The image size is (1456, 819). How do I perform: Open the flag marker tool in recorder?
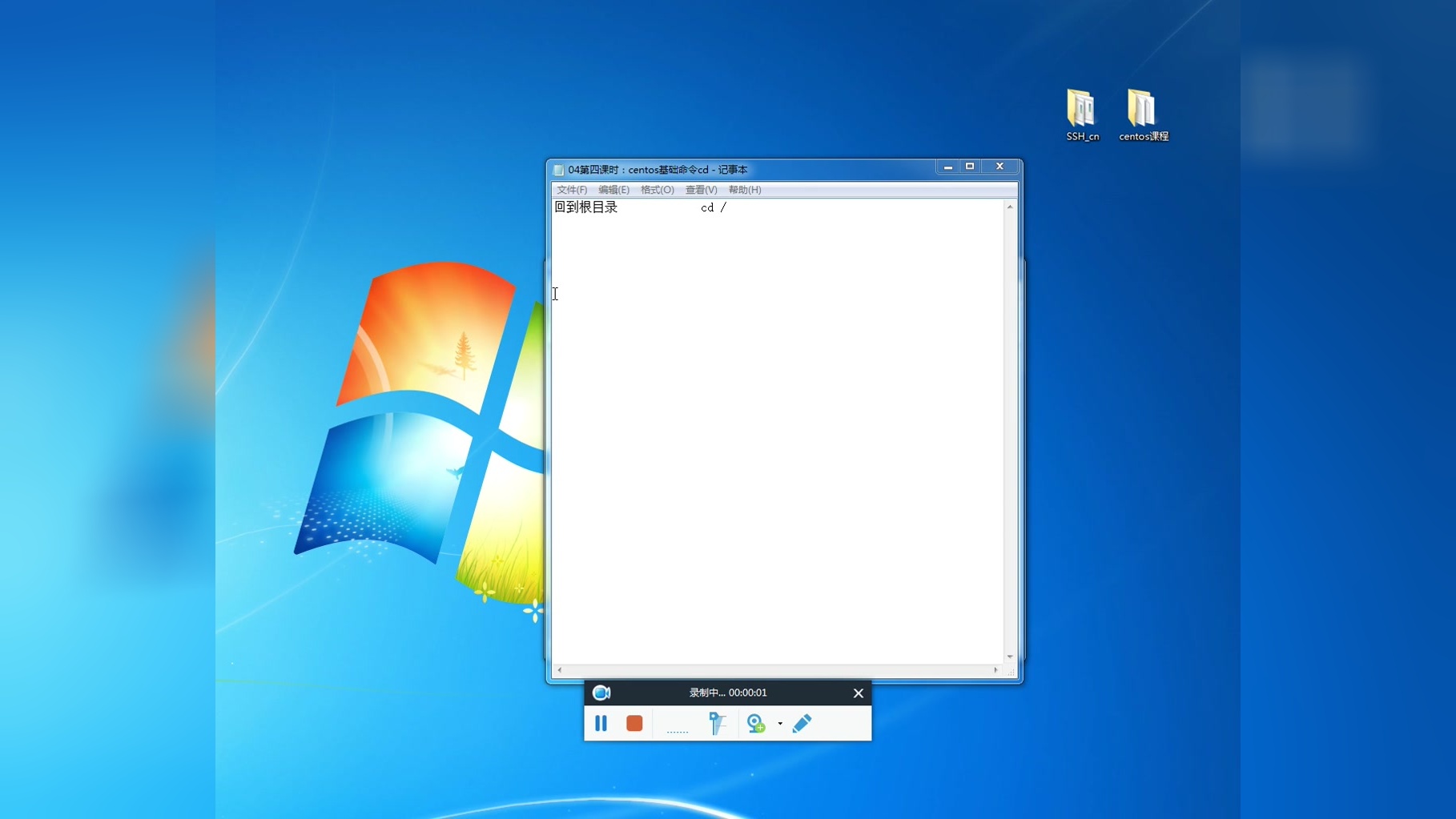tap(717, 724)
